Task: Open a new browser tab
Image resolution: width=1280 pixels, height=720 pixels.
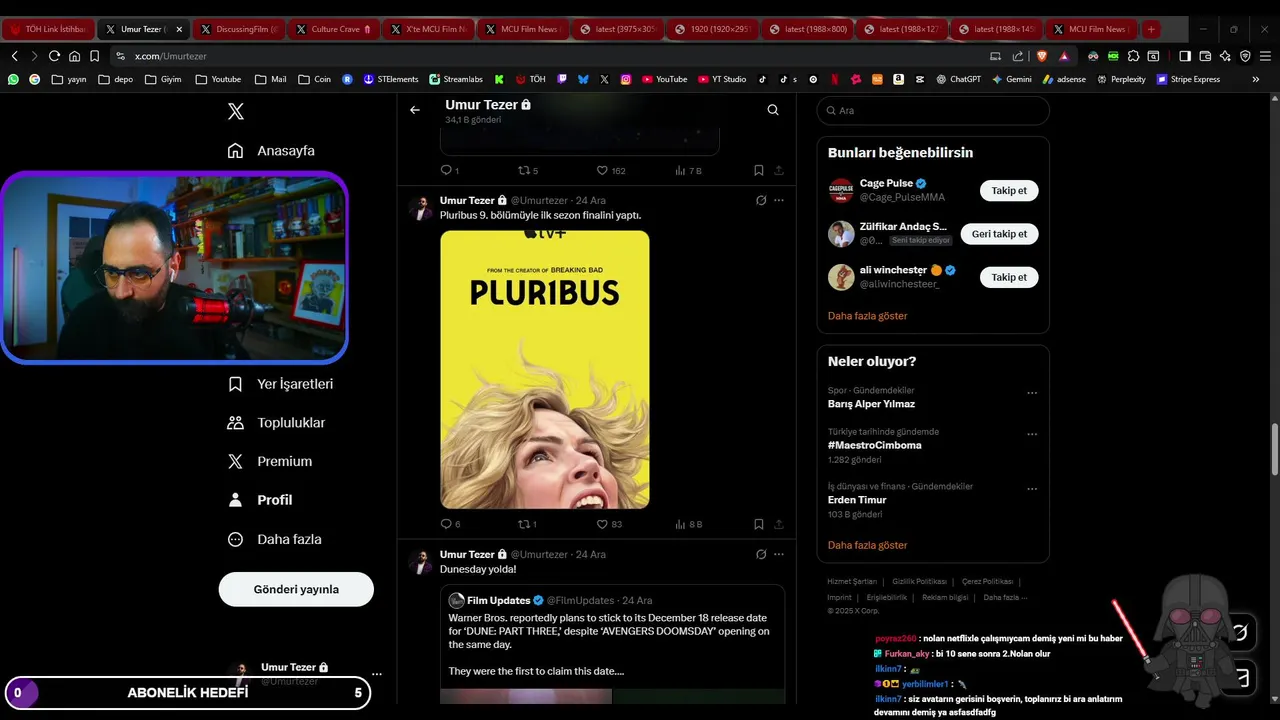Action: pos(1151,29)
